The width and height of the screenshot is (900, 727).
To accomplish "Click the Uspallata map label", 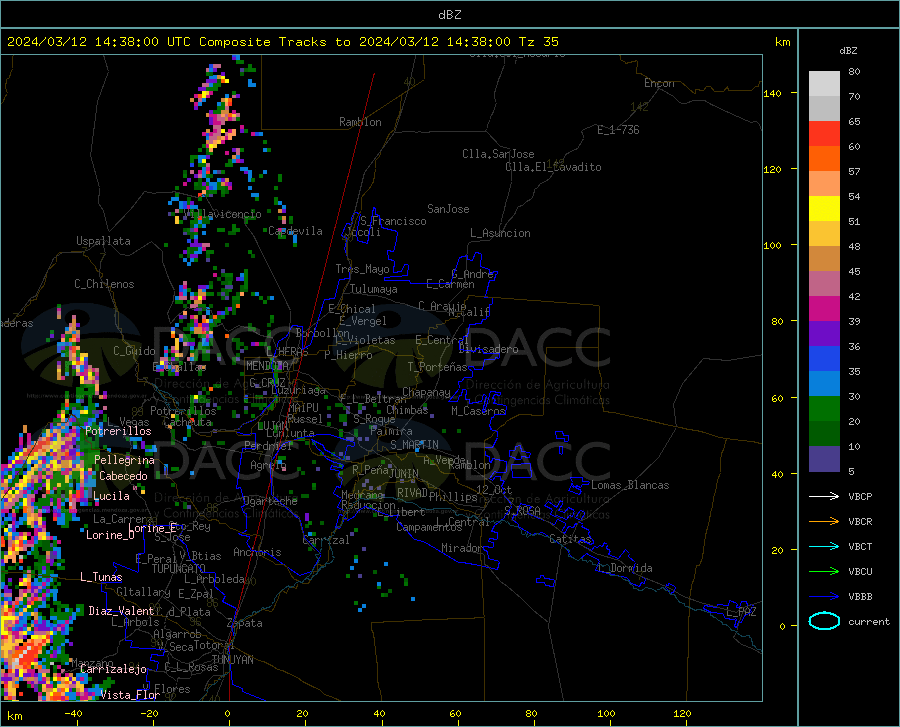I will click(103, 241).
